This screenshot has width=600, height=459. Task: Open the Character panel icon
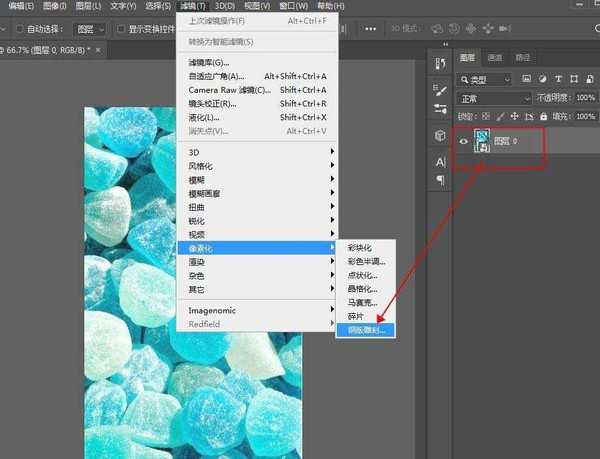440,161
